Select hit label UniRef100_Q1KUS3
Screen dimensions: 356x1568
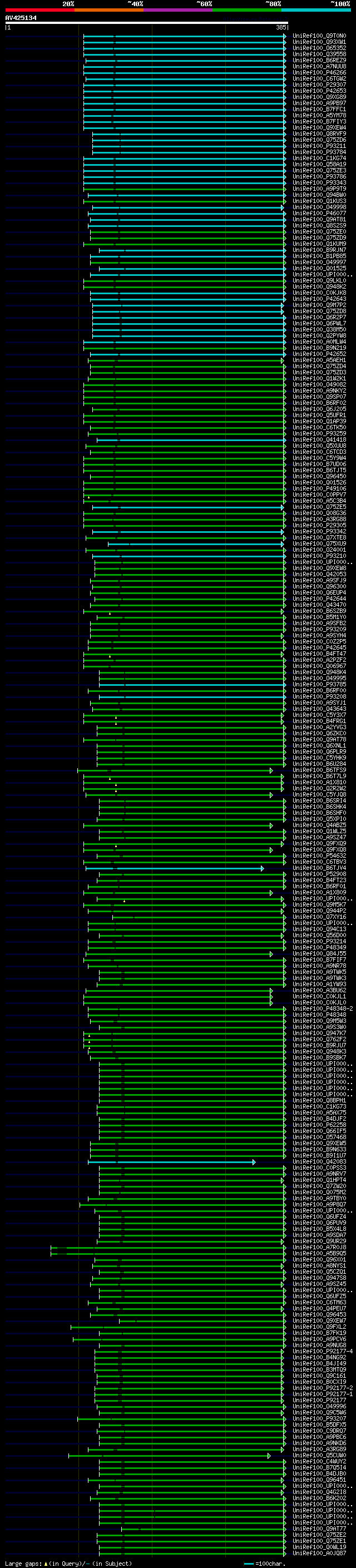(x=319, y=201)
